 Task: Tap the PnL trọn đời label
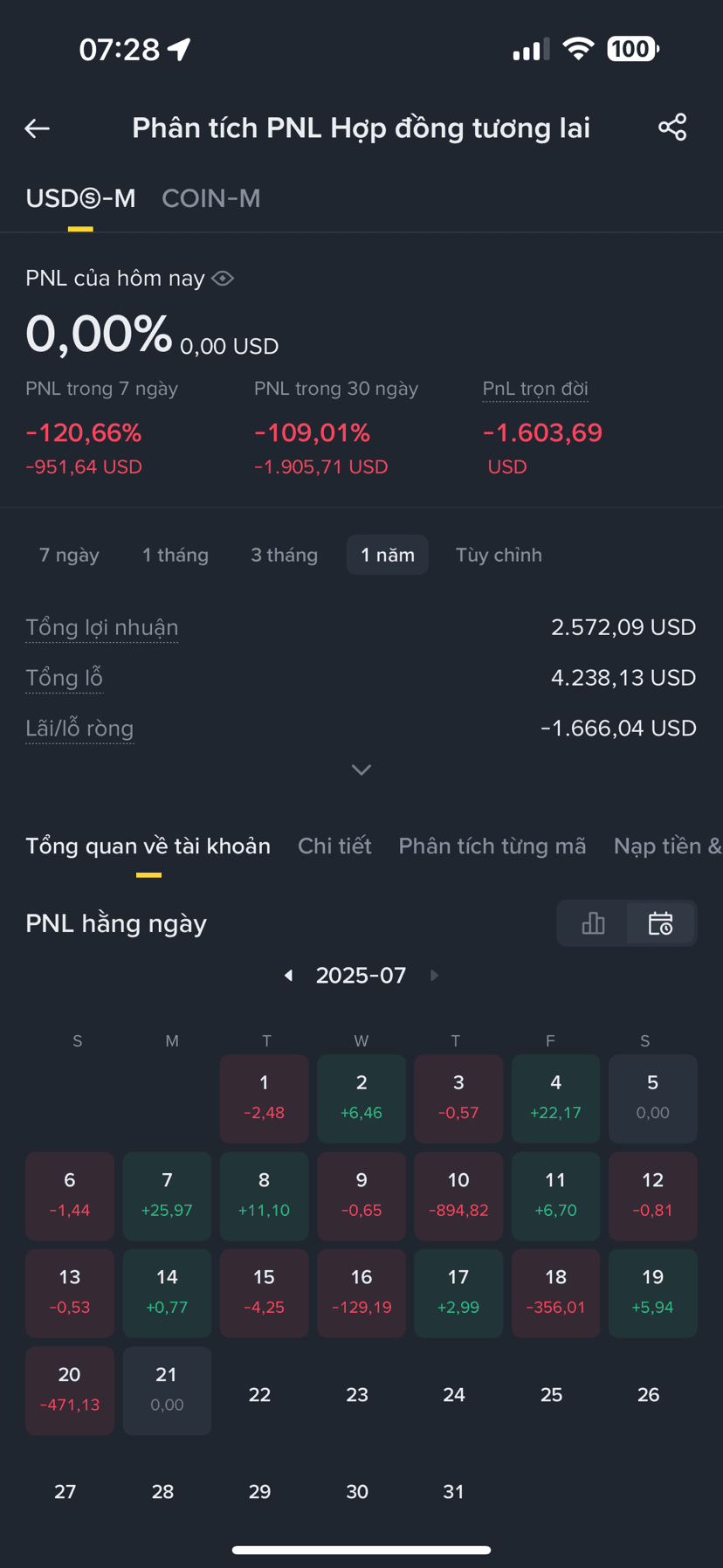535,389
